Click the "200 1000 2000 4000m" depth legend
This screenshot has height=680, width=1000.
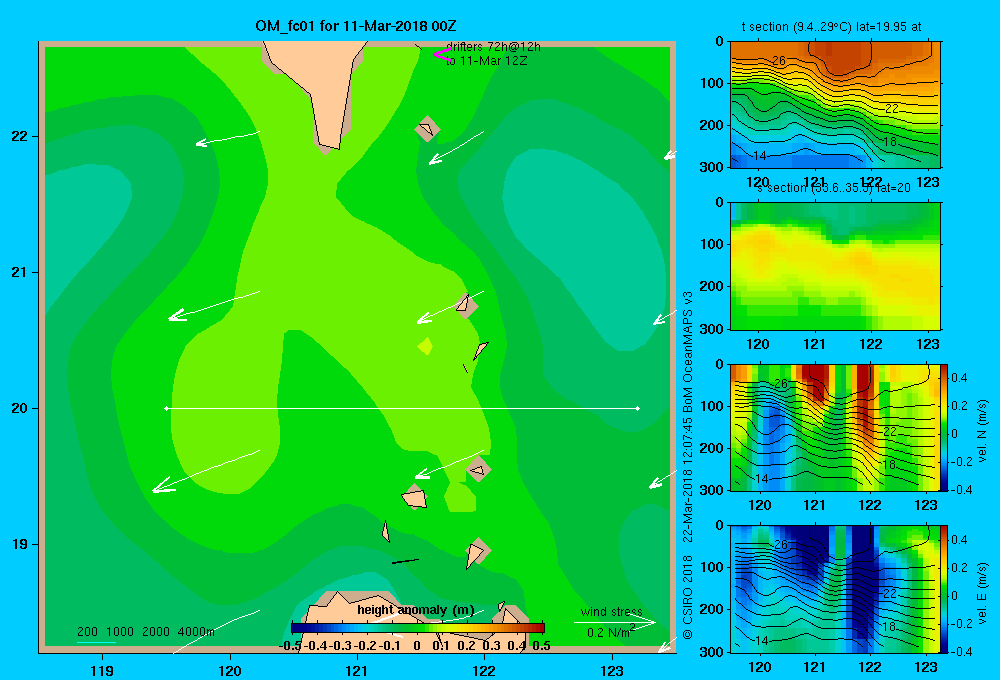pos(145,632)
